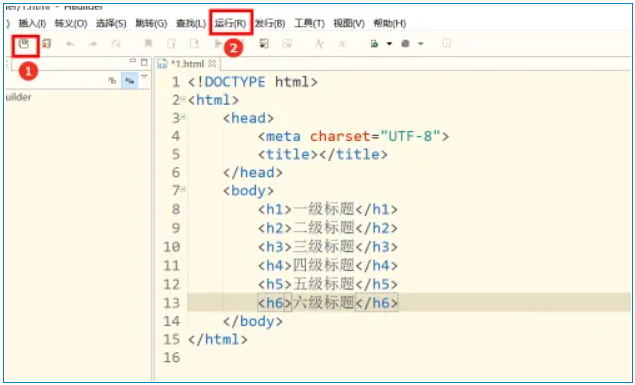Maximize the left project panel
The height and width of the screenshot is (385, 635).
pos(144,62)
